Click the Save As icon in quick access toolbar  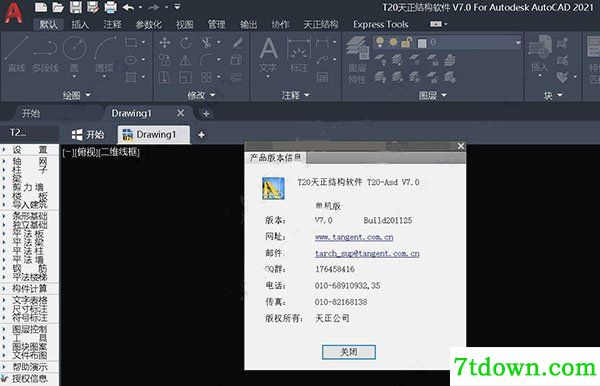(93, 7)
